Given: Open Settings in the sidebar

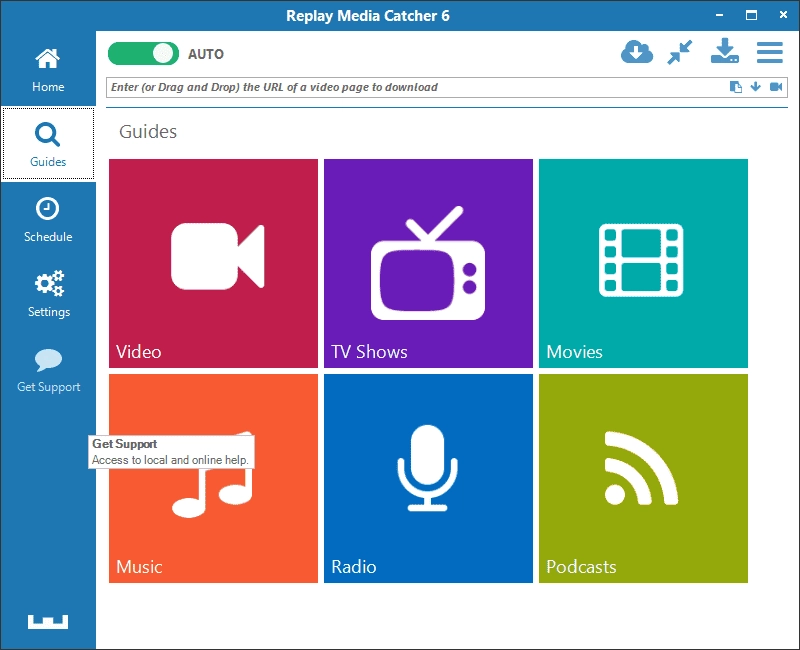Looking at the screenshot, I should 48,294.
